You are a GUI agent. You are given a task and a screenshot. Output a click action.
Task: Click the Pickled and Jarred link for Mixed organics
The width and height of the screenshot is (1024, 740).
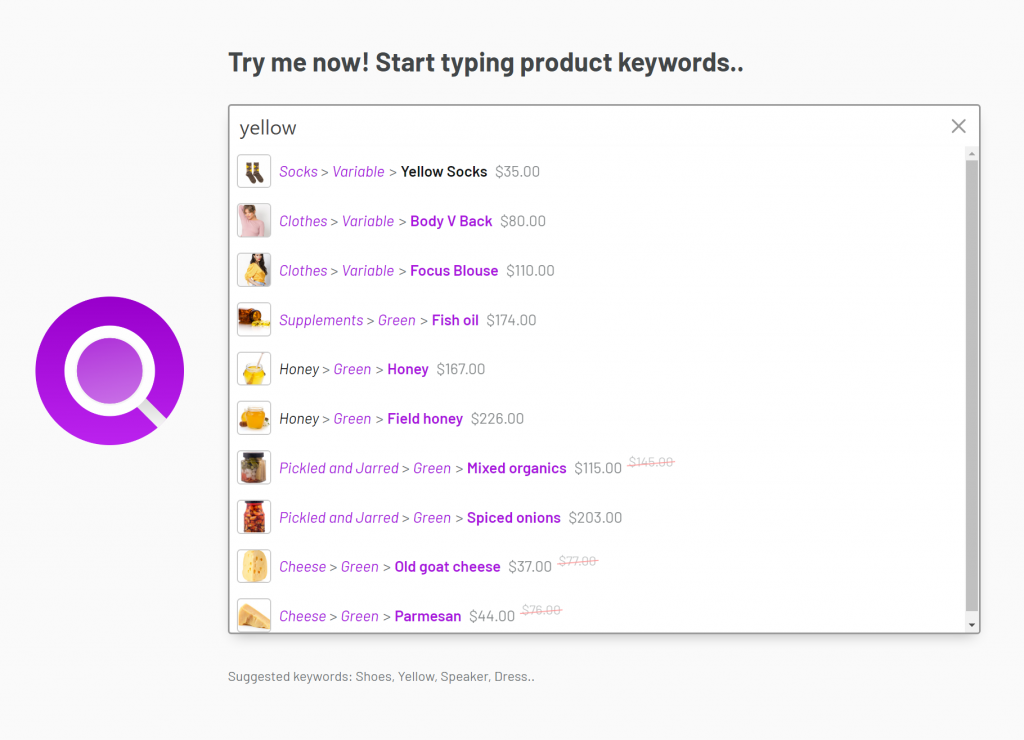pos(338,468)
